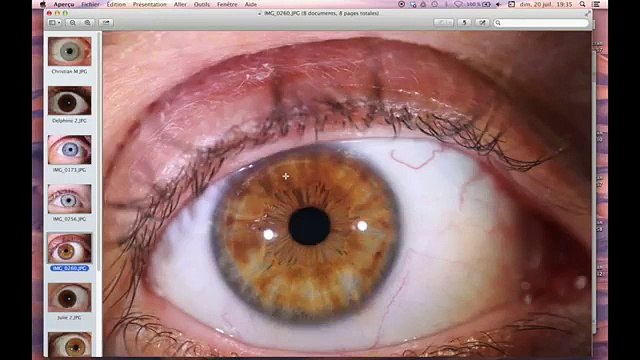Open the Aide menu
Screen dimensions: 640x360
(x=251, y=4)
